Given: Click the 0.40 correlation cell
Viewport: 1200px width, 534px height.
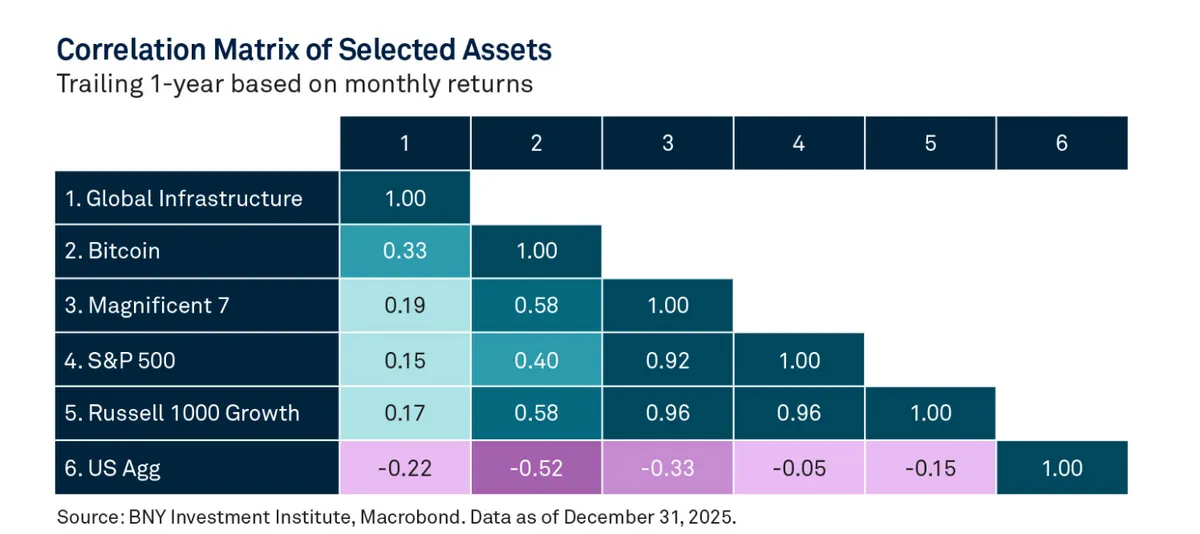Looking at the screenshot, I should 536,359.
